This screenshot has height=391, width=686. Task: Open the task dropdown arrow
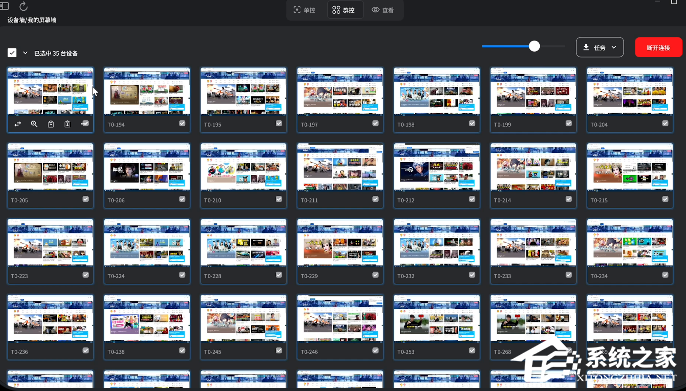click(x=614, y=47)
